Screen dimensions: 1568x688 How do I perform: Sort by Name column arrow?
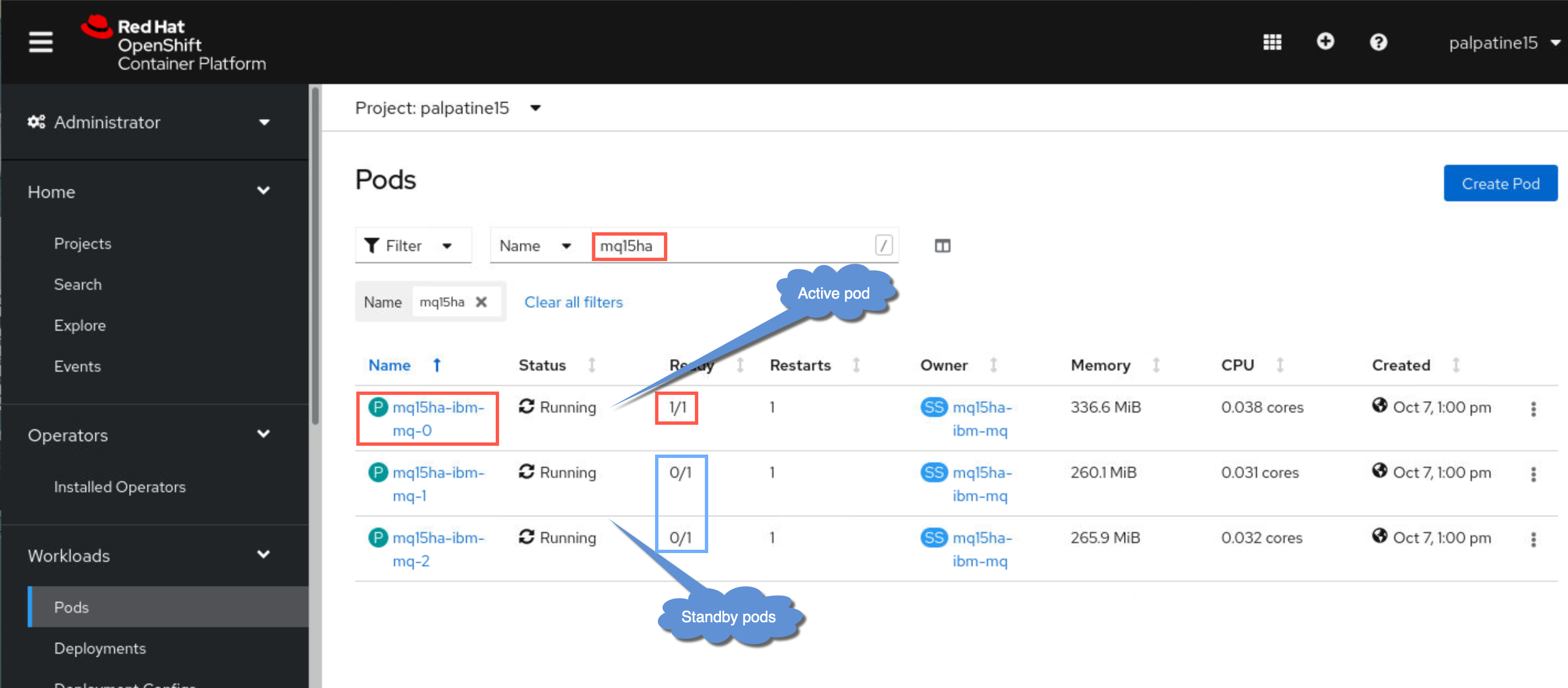tap(437, 365)
